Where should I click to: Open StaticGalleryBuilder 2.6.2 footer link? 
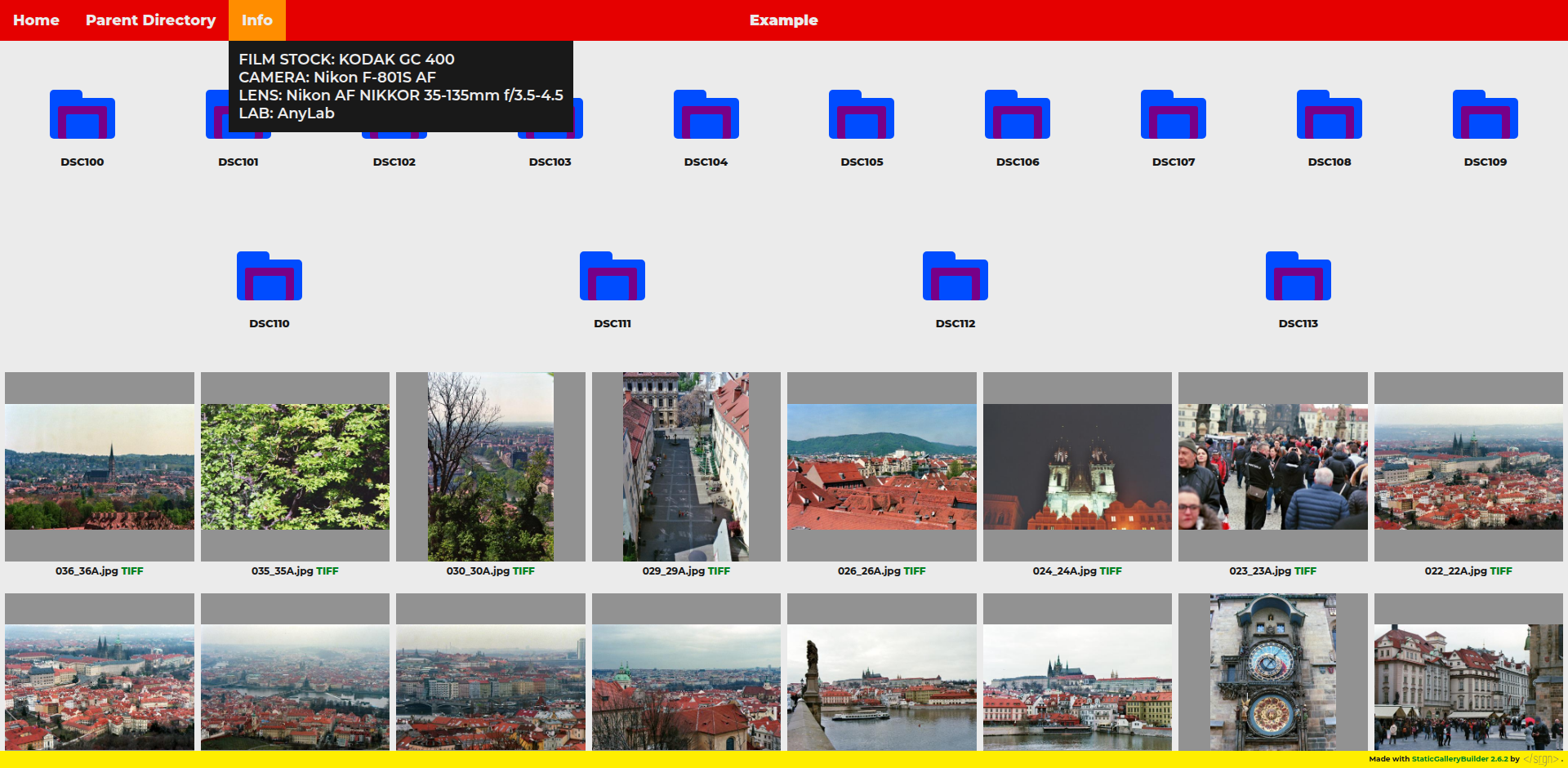[1459, 759]
